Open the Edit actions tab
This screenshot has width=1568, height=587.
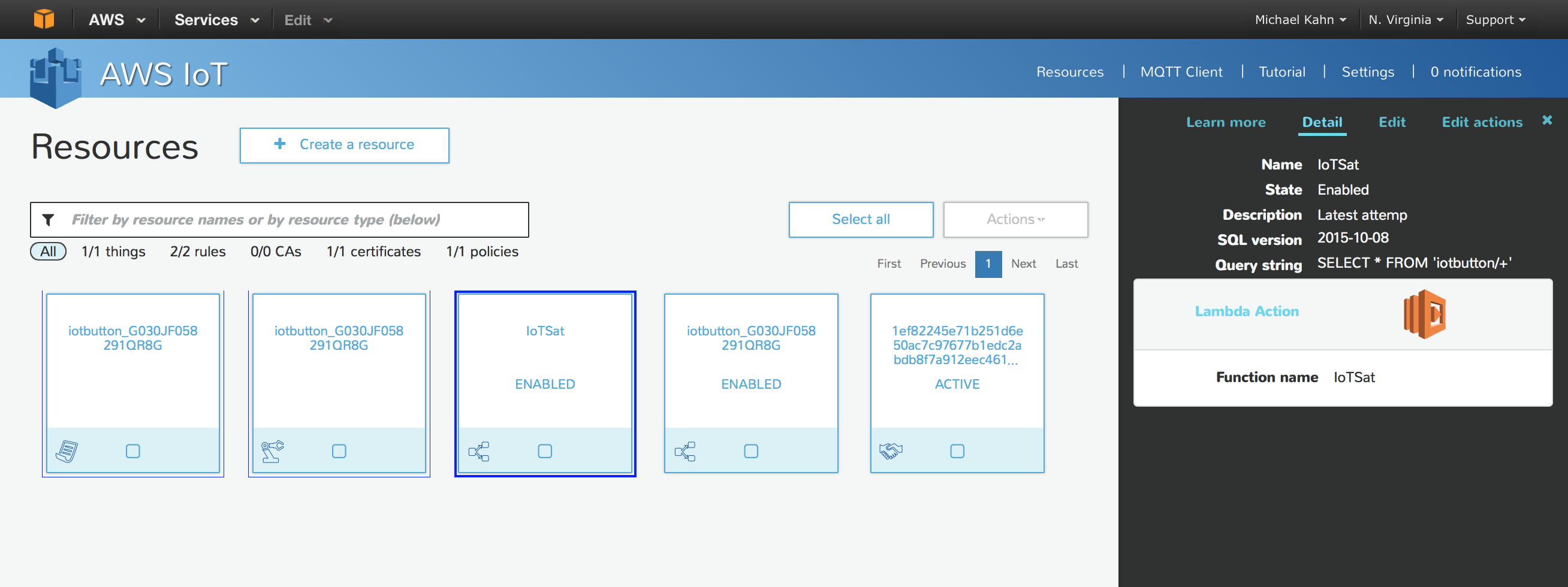click(1482, 122)
